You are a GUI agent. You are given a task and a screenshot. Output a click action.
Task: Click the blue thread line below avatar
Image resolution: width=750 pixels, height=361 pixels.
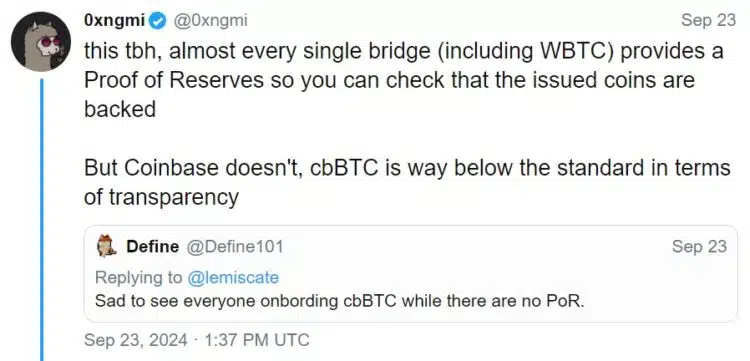point(42,220)
